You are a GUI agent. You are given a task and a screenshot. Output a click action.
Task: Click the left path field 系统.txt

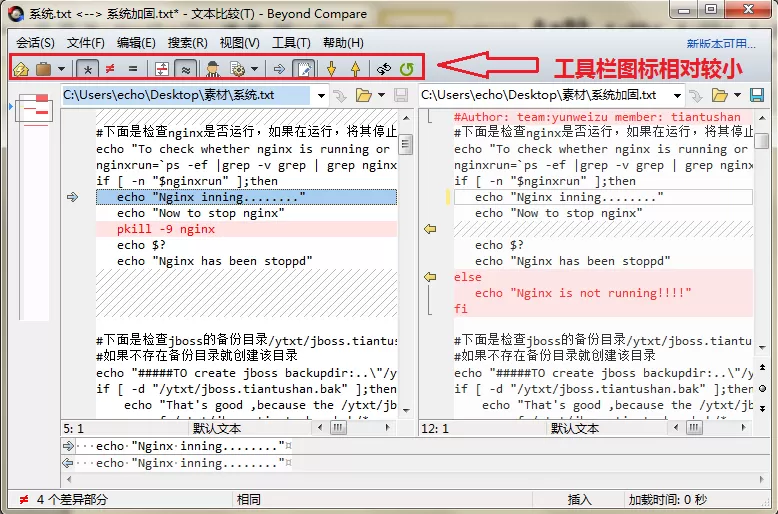(x=186, y=95)
